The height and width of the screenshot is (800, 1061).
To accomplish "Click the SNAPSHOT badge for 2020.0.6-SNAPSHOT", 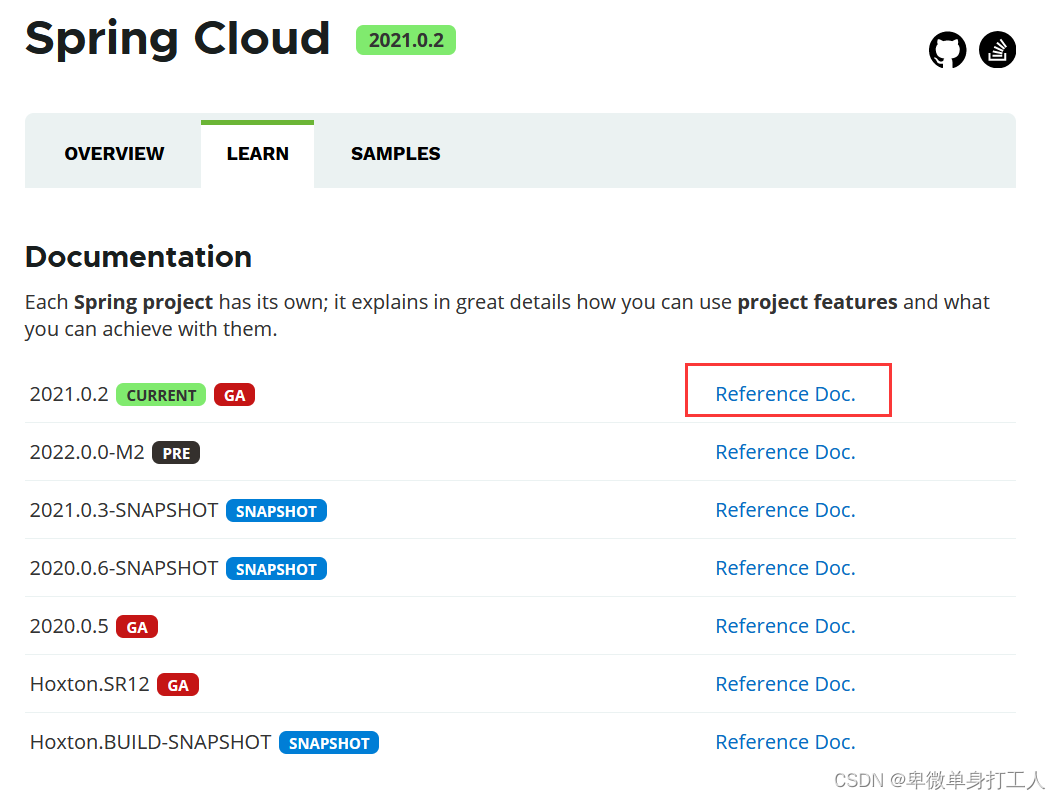I will [276, 568].
